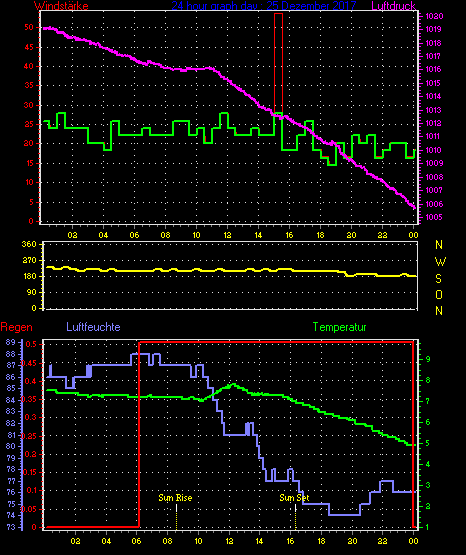
Task: Click the Sun Set marker
Action: pyautogui.click(x=294, y=498)
